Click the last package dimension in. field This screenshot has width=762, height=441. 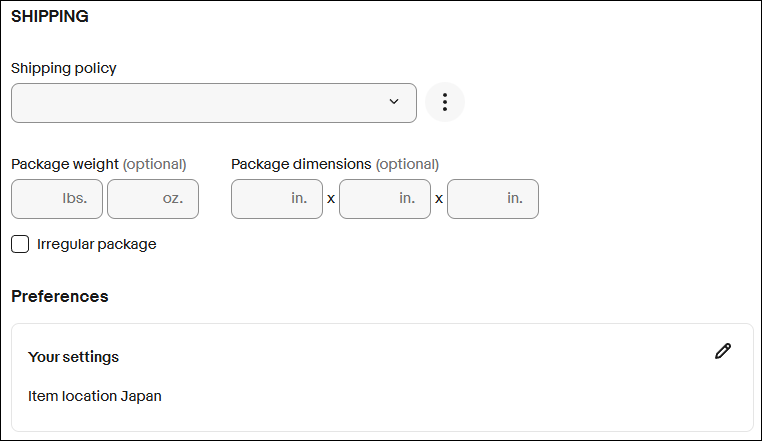point(493,199)
